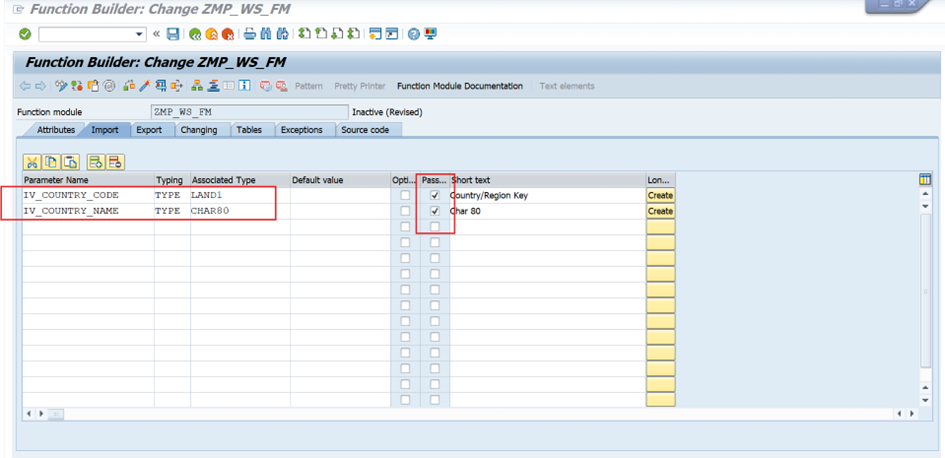Toggle Optional checkbox for IV_COUNTRY_NAME
This screenshot has width=945, height=458.
click(406, 211)
